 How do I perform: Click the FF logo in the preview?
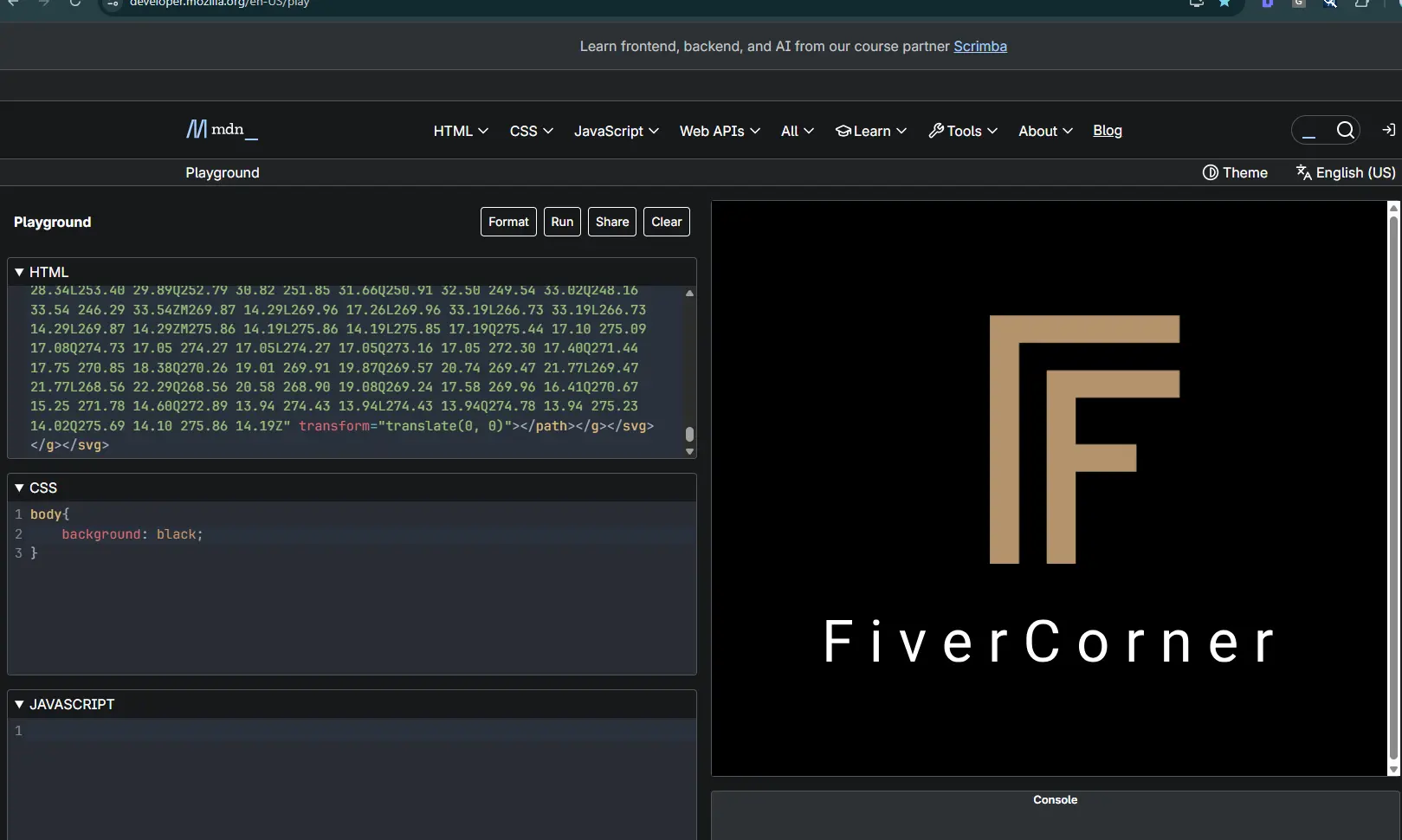[x=1084, y=439]
